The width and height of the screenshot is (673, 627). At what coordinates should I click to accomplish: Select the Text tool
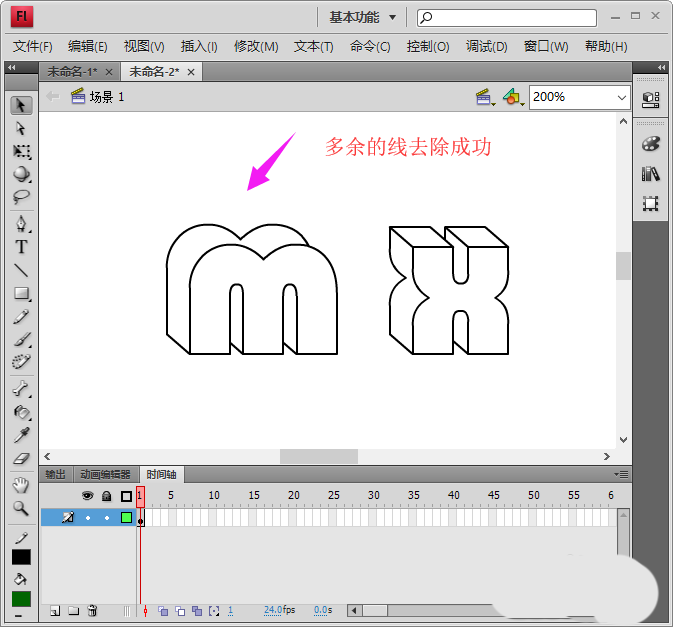[21, 247]
